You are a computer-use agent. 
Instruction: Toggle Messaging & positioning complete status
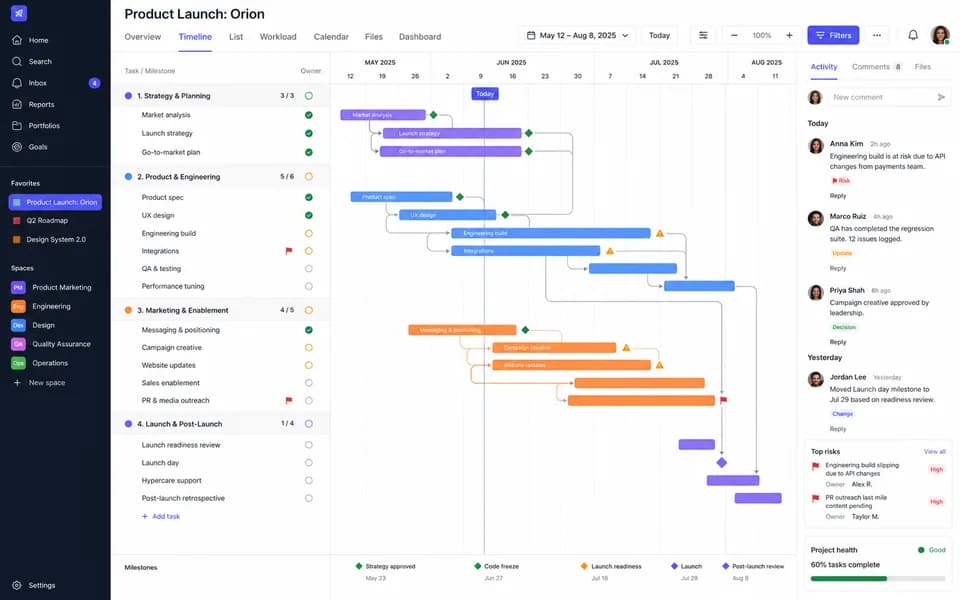[309, 329]
